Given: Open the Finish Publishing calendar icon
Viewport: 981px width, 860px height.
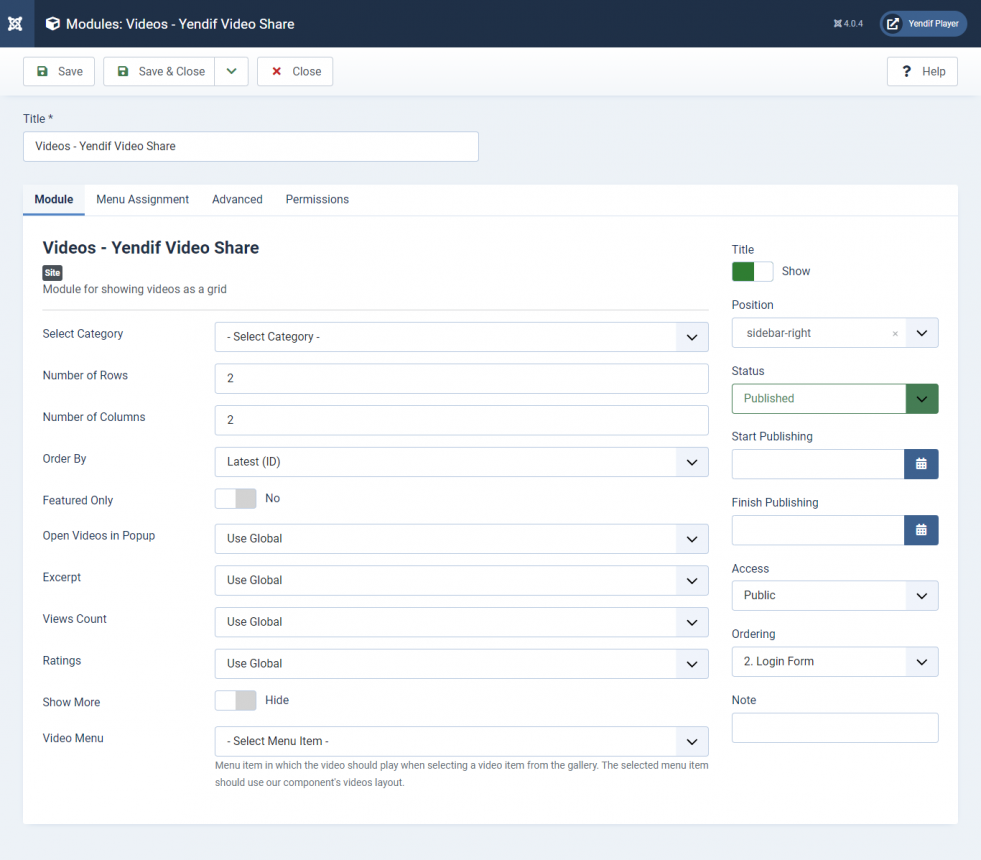Looking at the screenshot, I should 921,530.
